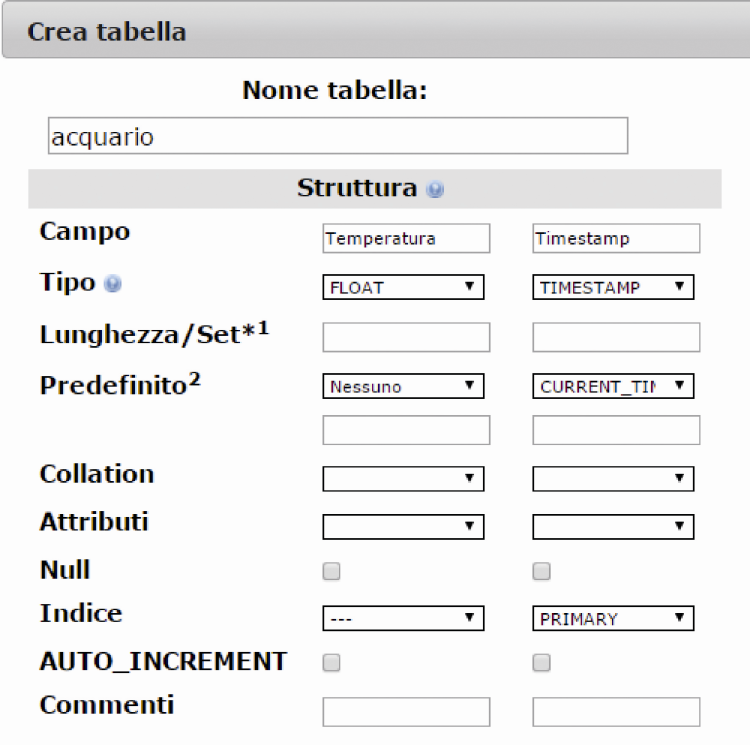Click the table name field containing acquario

[338, 136]
